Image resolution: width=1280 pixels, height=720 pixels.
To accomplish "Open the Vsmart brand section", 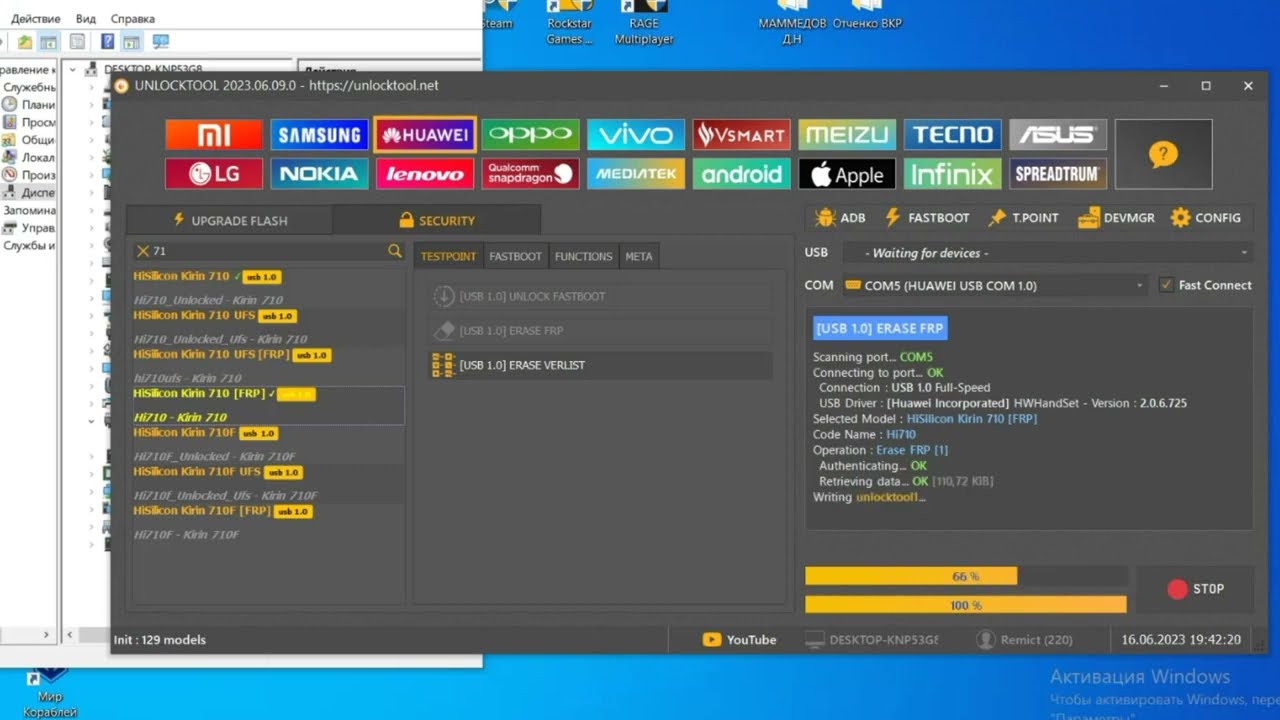I will pos(742,135).
